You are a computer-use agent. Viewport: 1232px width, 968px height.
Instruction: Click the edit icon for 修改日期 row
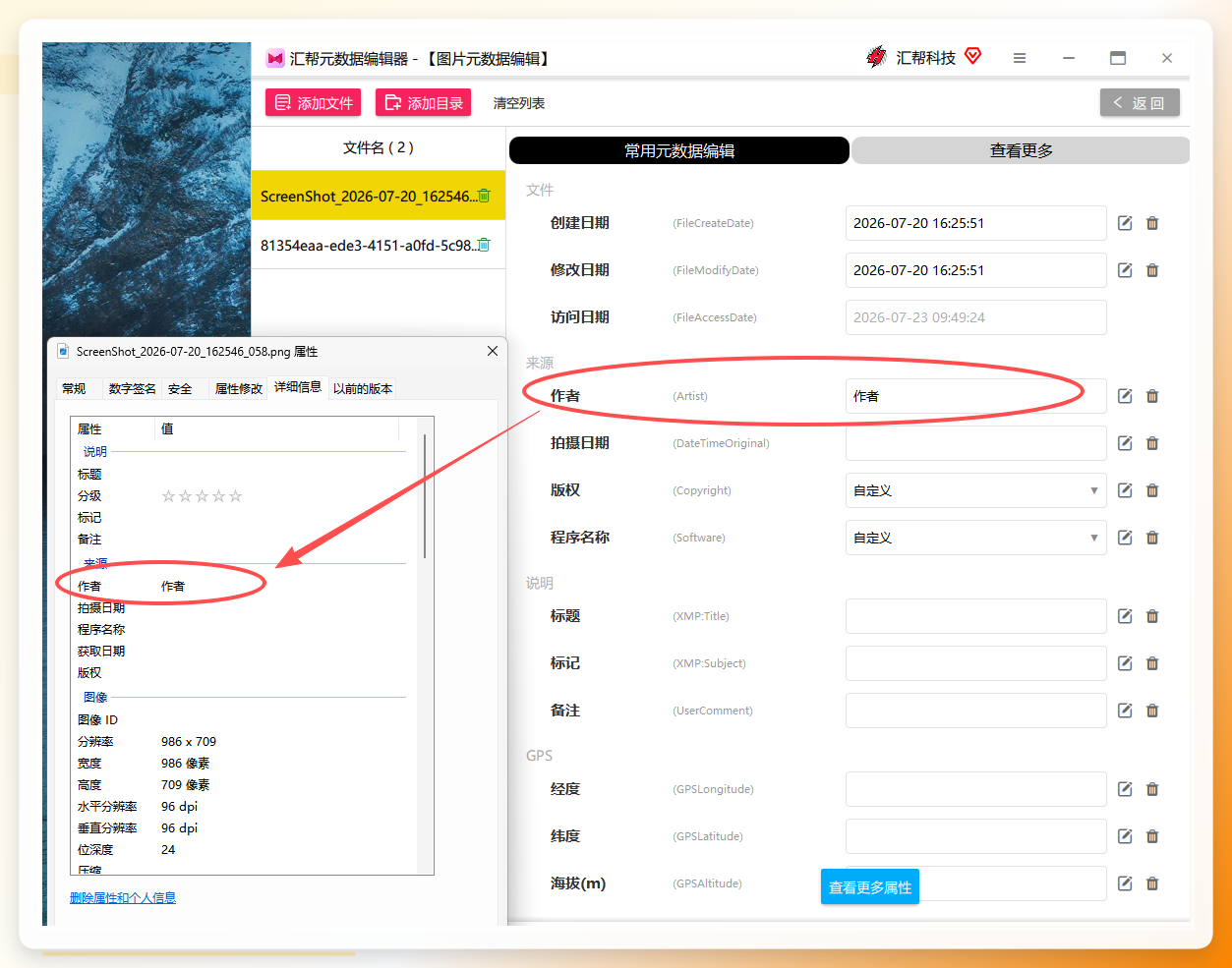point(1125,270)
